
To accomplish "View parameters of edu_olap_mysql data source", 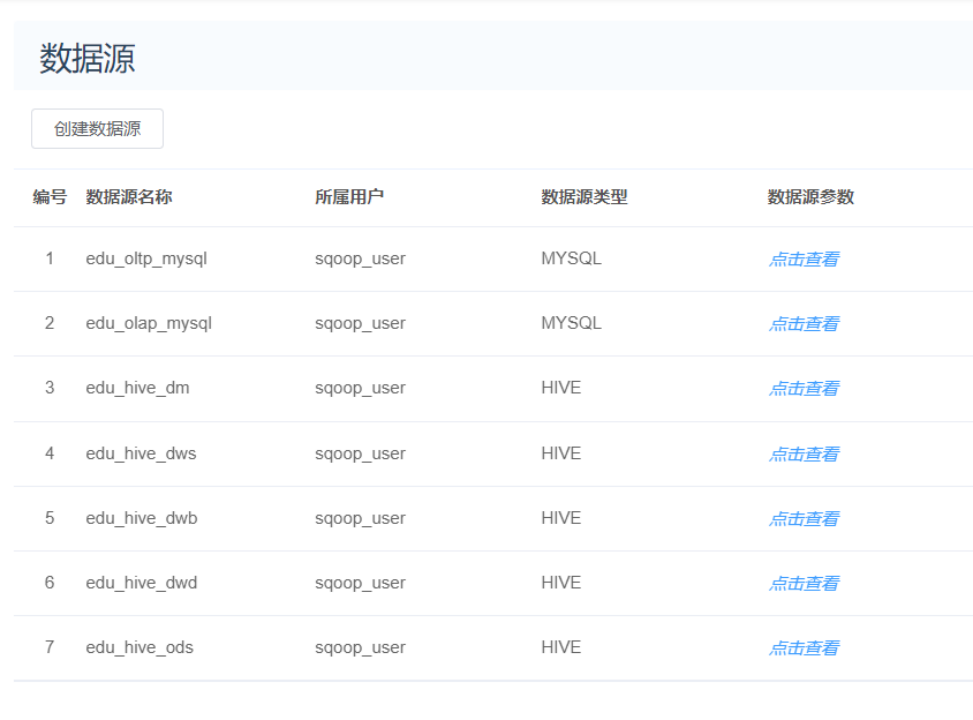I will (803, 324).
